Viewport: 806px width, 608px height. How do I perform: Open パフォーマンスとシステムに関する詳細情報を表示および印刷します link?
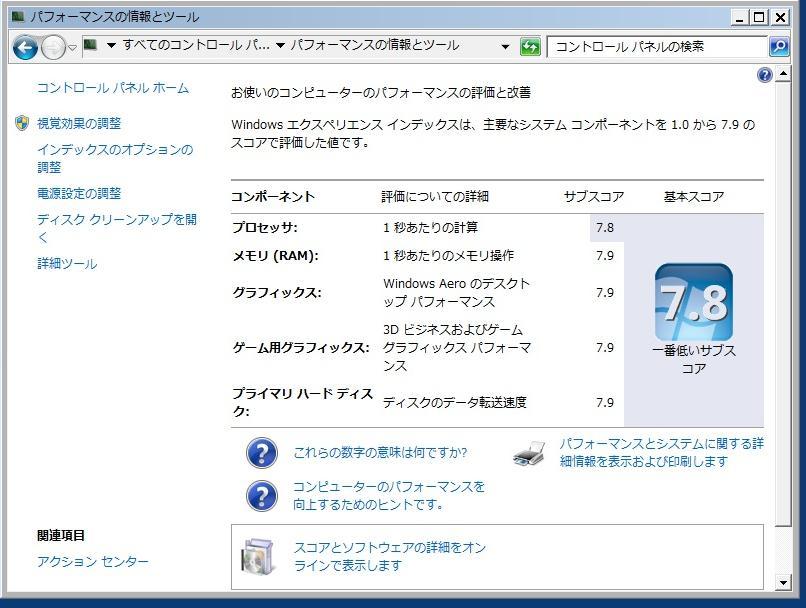[x=662, y=452]
